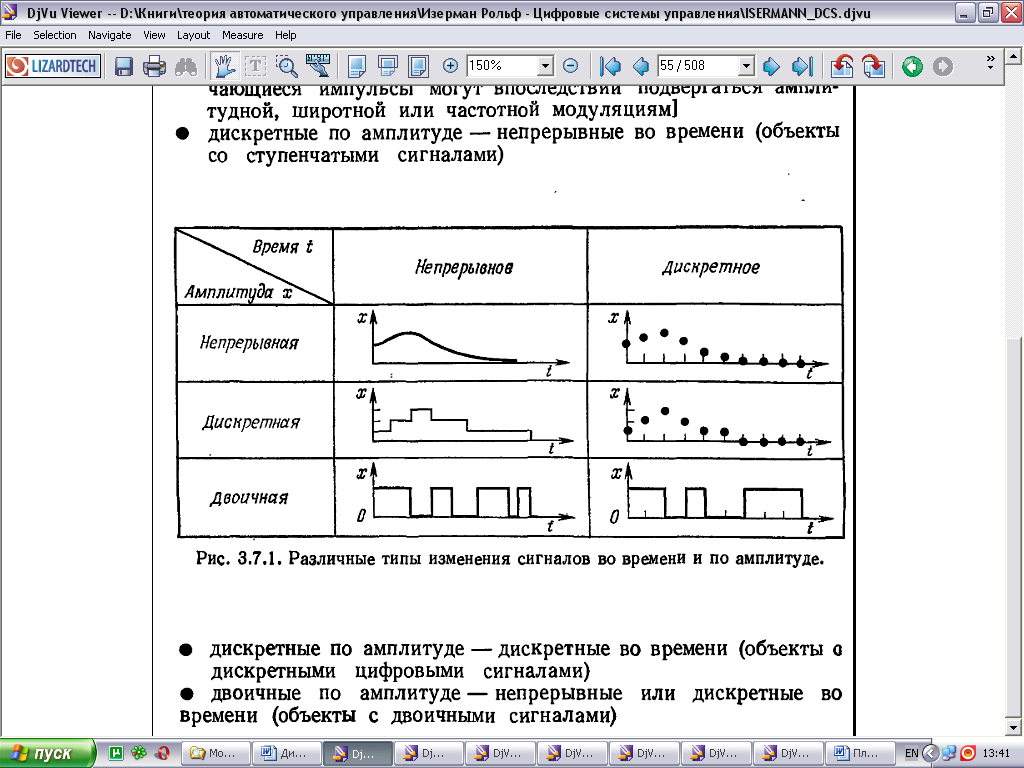The height and width of the screenshot is (768, 1024).
Task: Open Find with the binoculars icon
Action: [x=186, y=66]
